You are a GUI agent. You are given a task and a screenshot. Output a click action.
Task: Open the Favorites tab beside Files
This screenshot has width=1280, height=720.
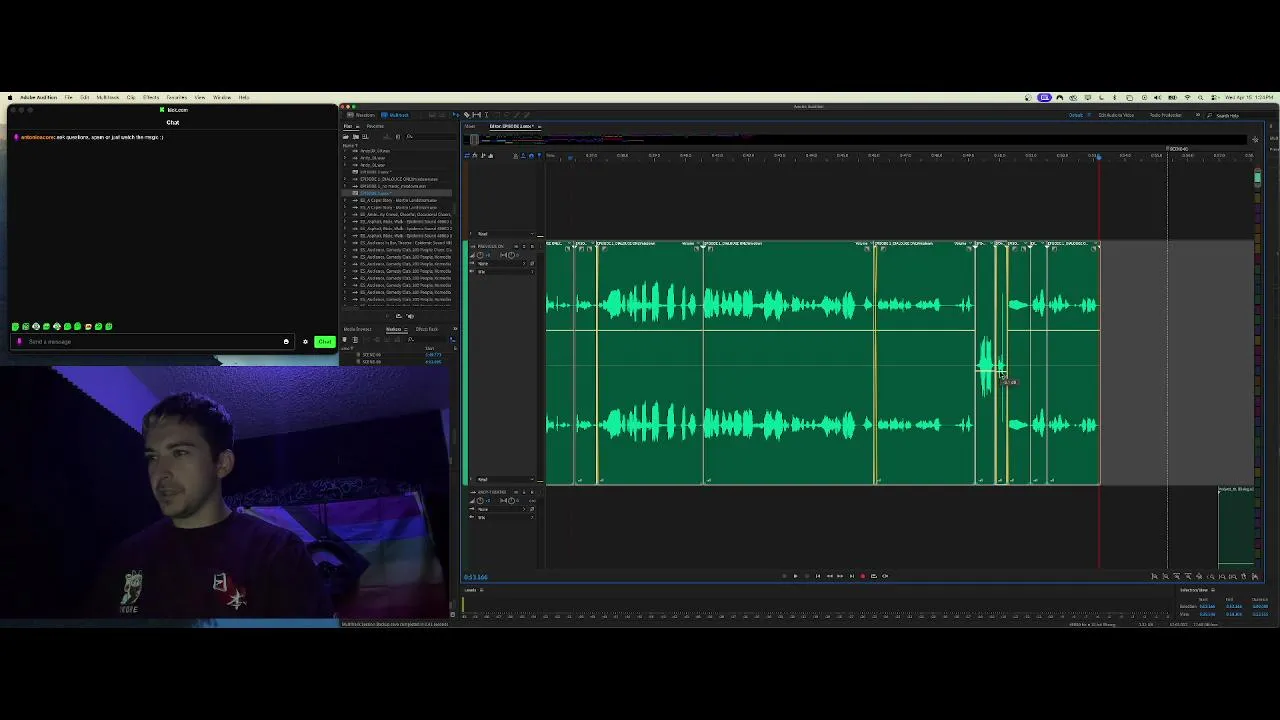point(375,126)
